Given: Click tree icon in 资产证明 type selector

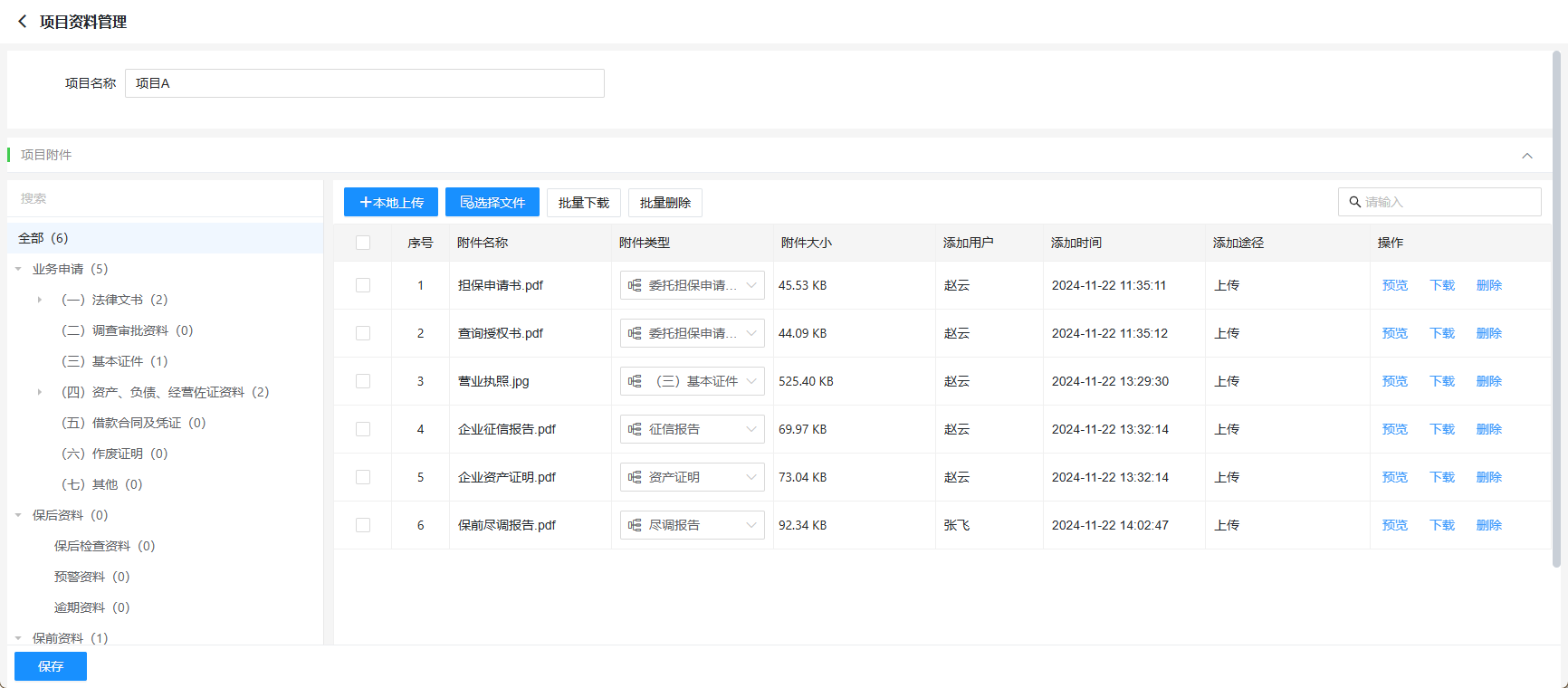Looking at the screenshot, I should tap(635, 477).
